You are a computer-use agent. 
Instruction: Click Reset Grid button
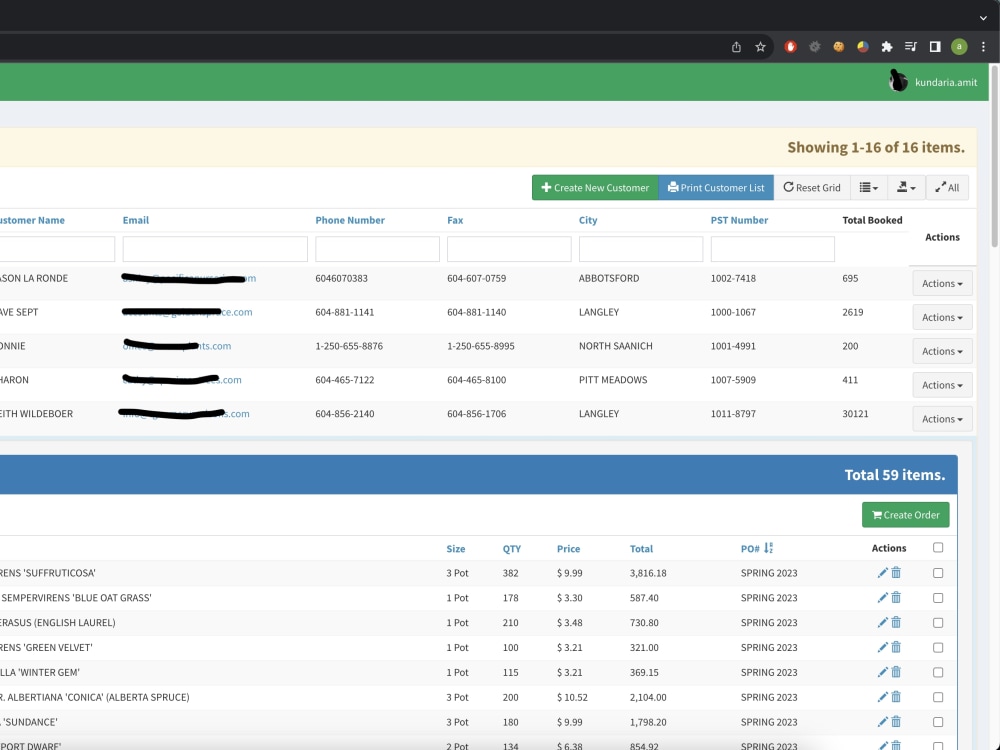812,188
